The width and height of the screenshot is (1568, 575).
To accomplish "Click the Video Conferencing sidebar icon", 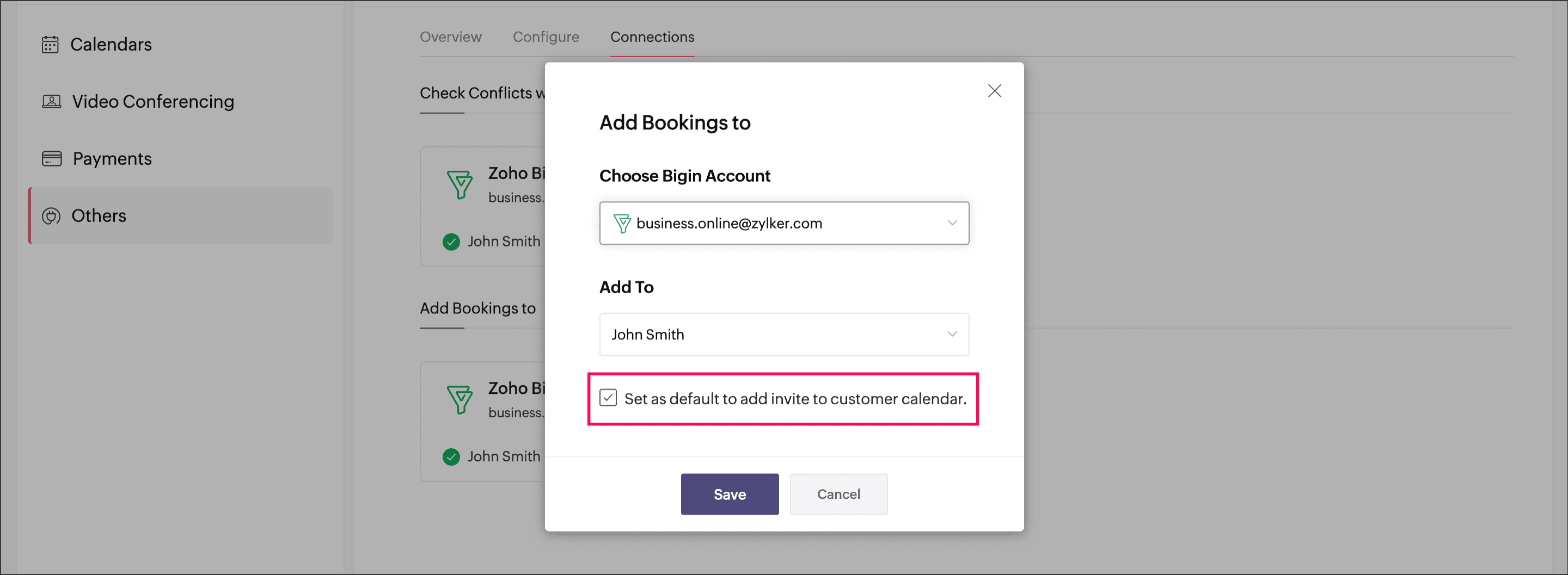I will 51,101.
